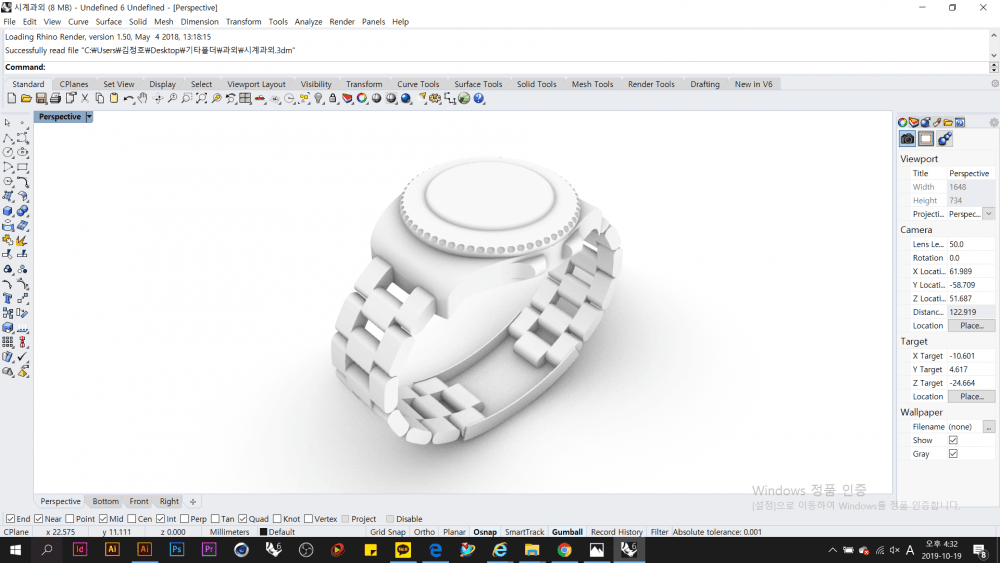The width and height of the screenshot is (1000, 563).
Task: Uncheck the Wallpaper Show checkbox
Action: 953,440
